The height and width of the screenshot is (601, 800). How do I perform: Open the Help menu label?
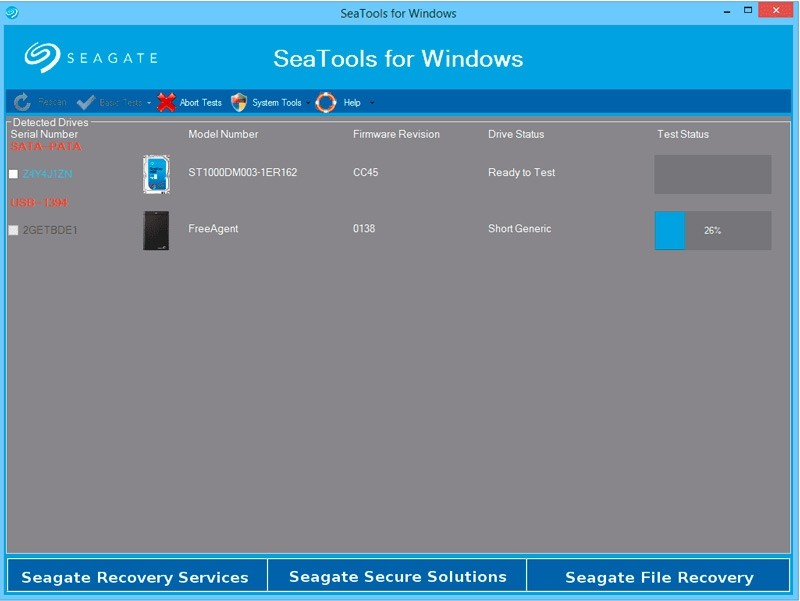tap(352, 103)
